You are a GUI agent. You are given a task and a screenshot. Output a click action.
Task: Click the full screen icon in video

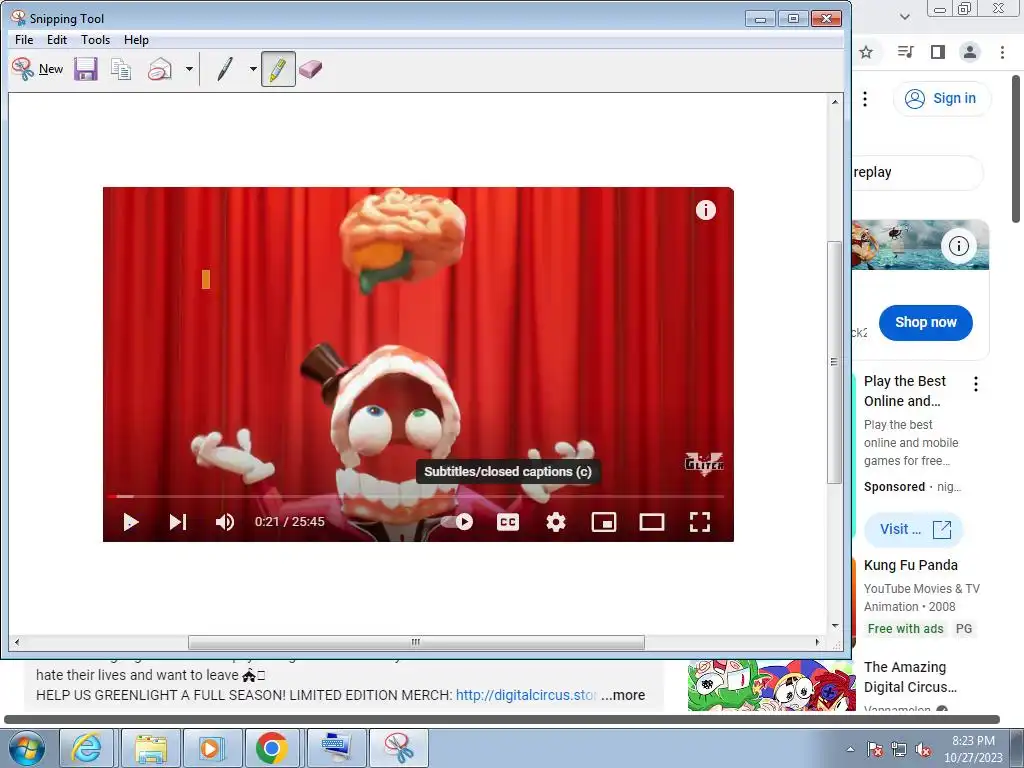click(x=700, y=522)
